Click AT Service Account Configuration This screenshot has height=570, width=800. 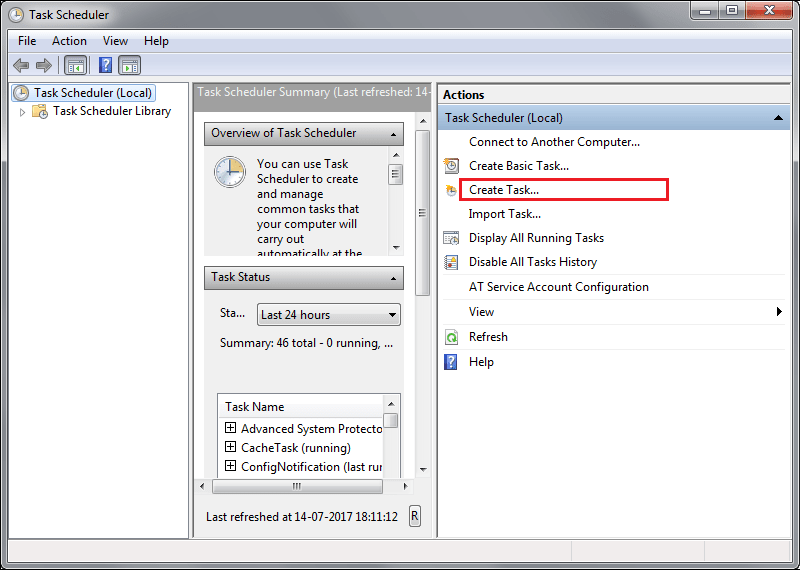(559, 287)
